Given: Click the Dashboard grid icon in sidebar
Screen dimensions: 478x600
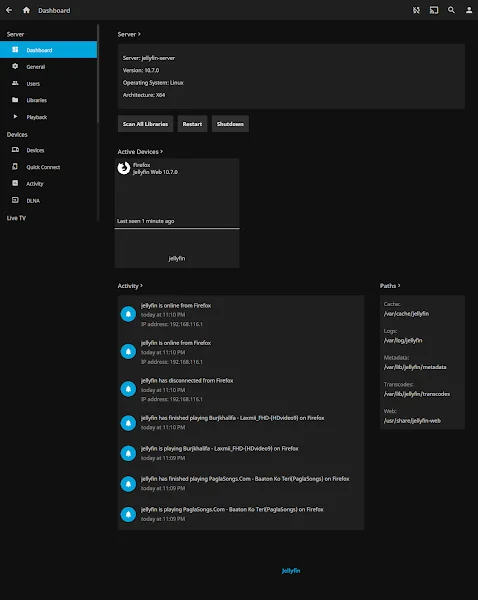Looking at the screenshot, I should click(x=15, y=50).
